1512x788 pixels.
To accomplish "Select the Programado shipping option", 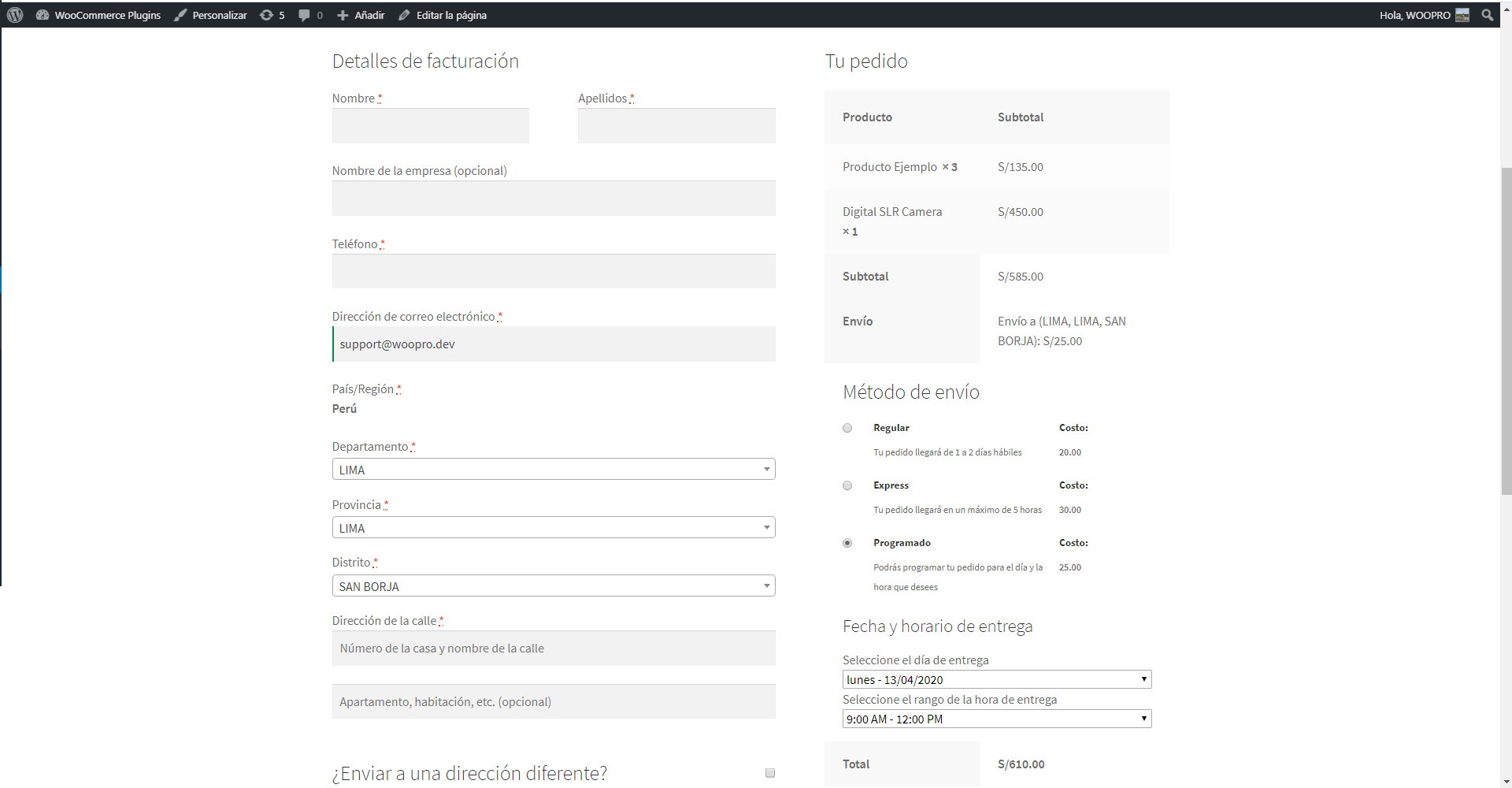I will 847,543.
